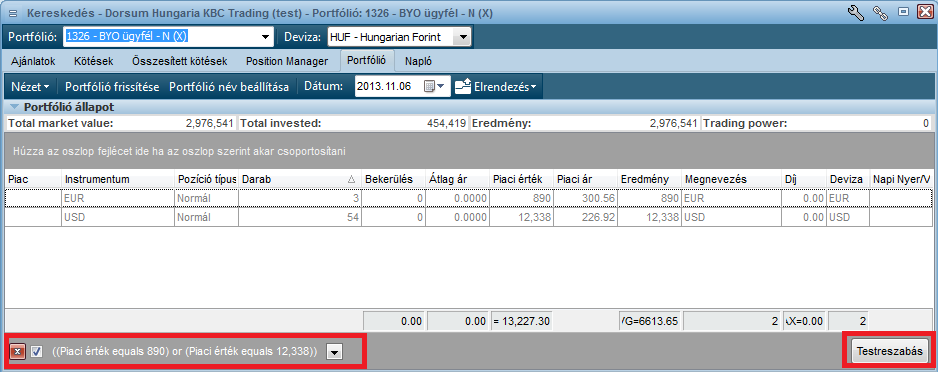This screenshot has height=372, width=938.
Task: Open the filter history dropdown arrow
Action: (335, 352)
